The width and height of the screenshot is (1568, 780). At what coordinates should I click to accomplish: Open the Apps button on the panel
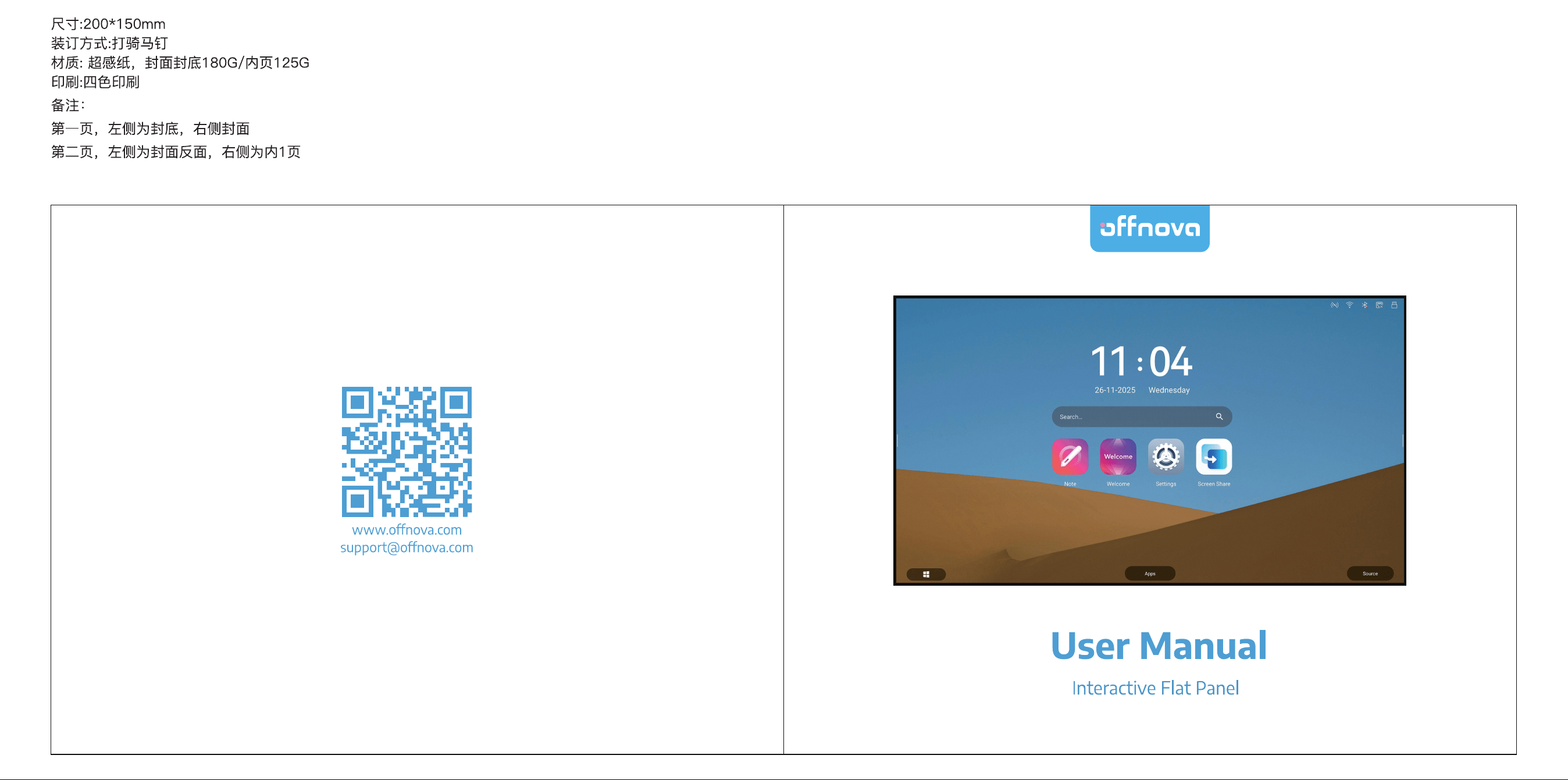pyautogui.click(x=1150, y=574)
